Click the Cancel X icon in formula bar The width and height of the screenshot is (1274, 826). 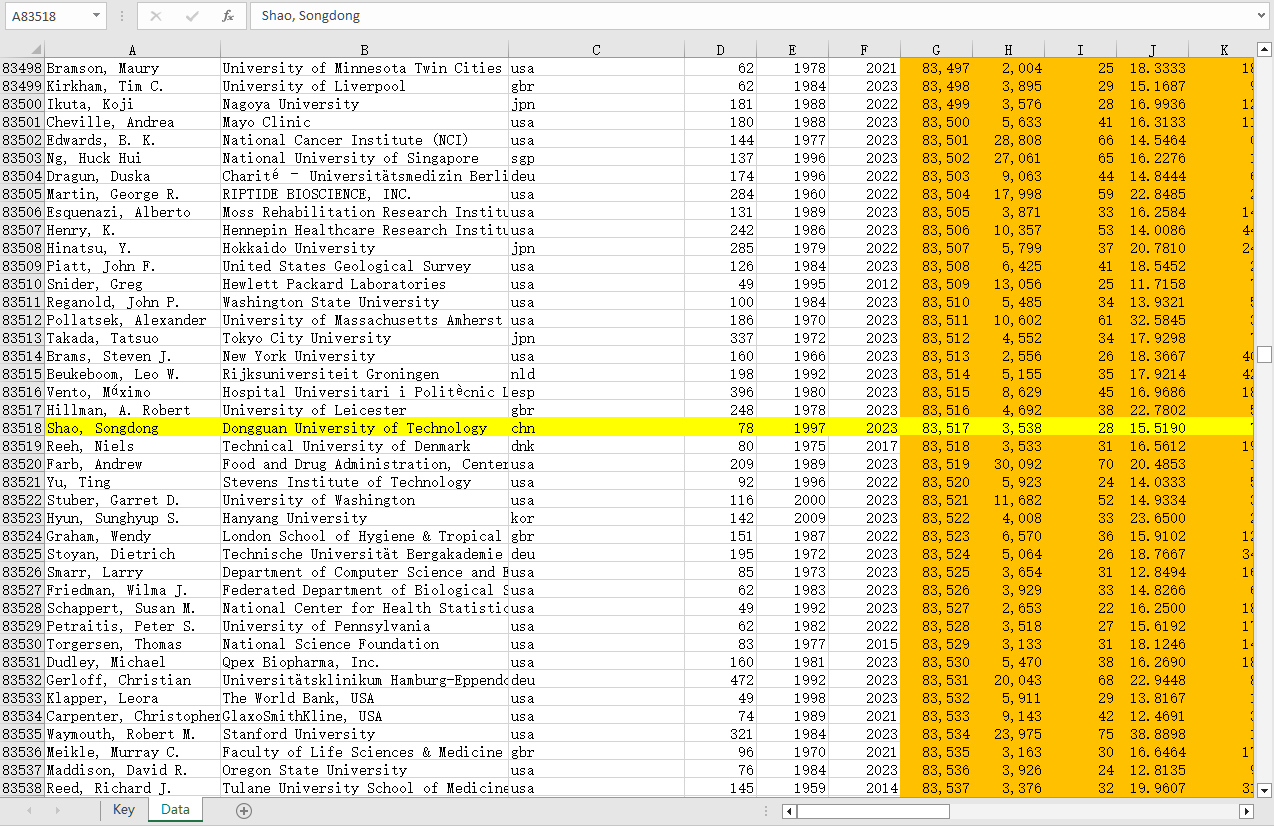156,16
